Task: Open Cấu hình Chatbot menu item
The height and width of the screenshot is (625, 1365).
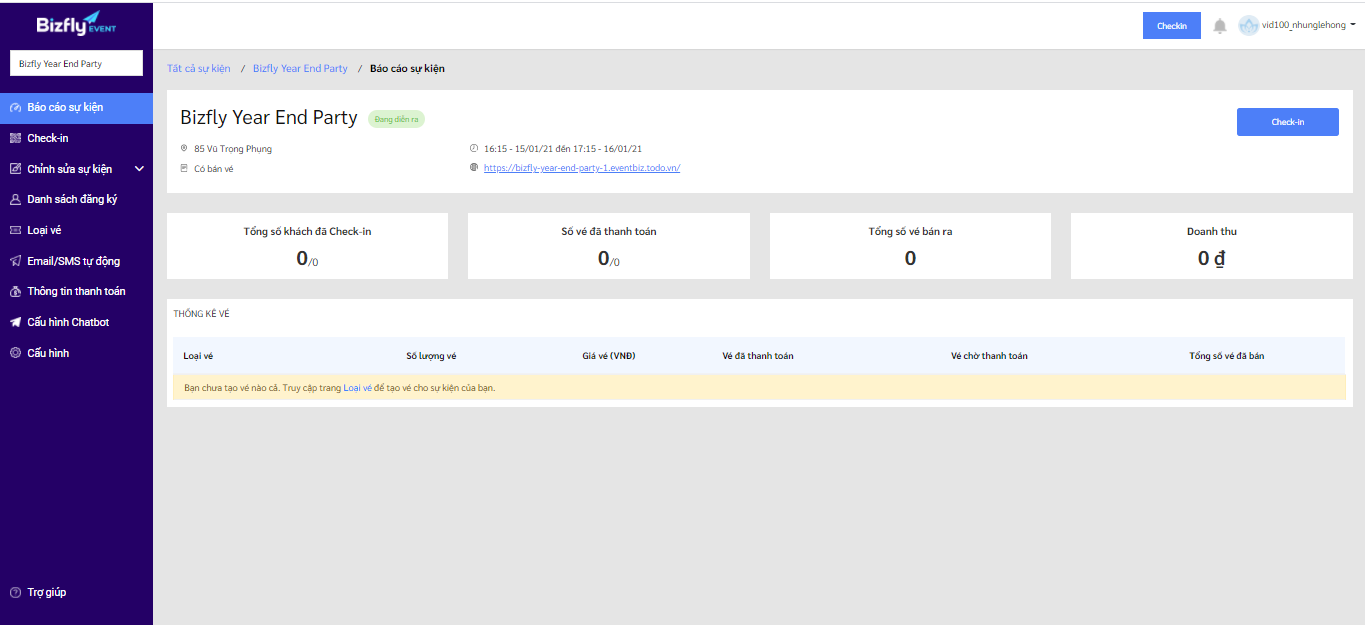Action: point(76,322)
